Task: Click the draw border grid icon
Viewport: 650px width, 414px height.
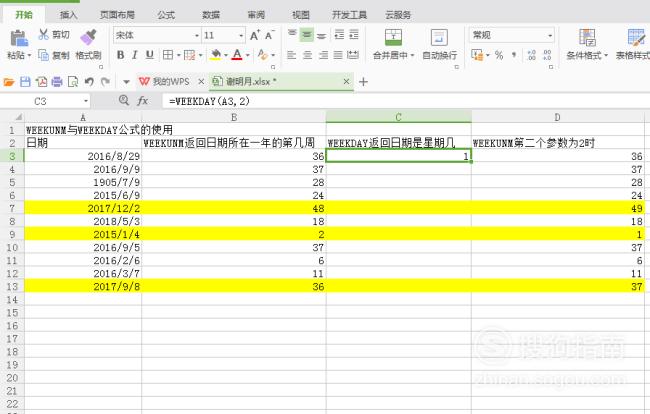Action: click(x=189, y=55)
